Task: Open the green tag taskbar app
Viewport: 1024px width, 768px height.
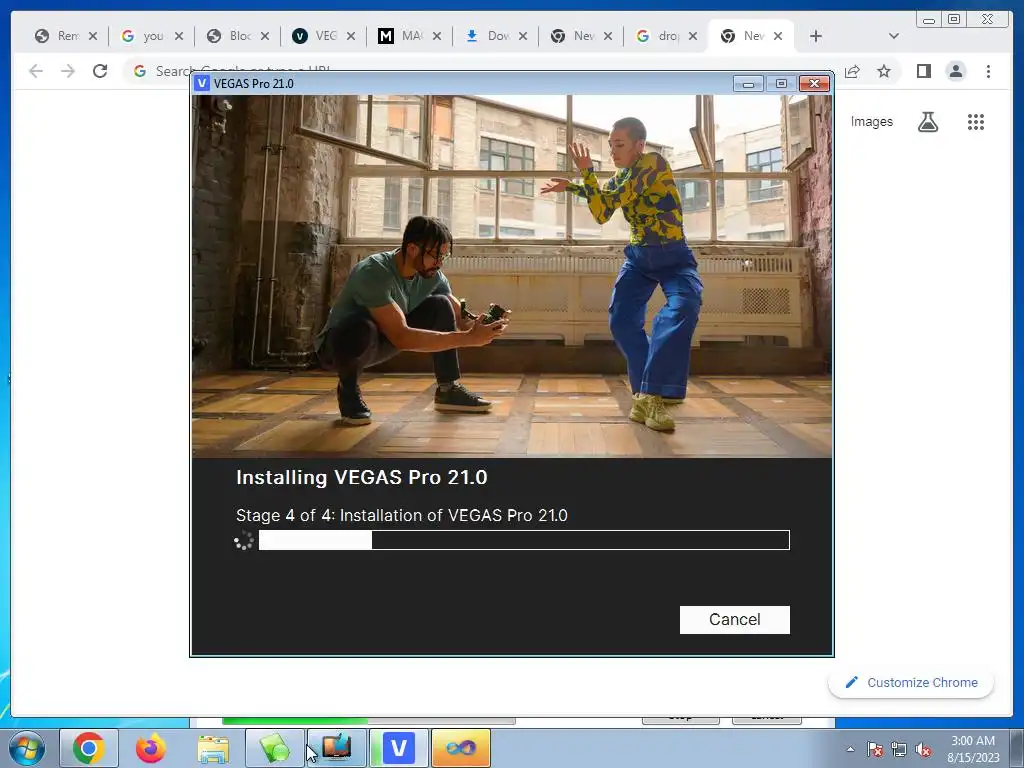Action: click(275, 748)
